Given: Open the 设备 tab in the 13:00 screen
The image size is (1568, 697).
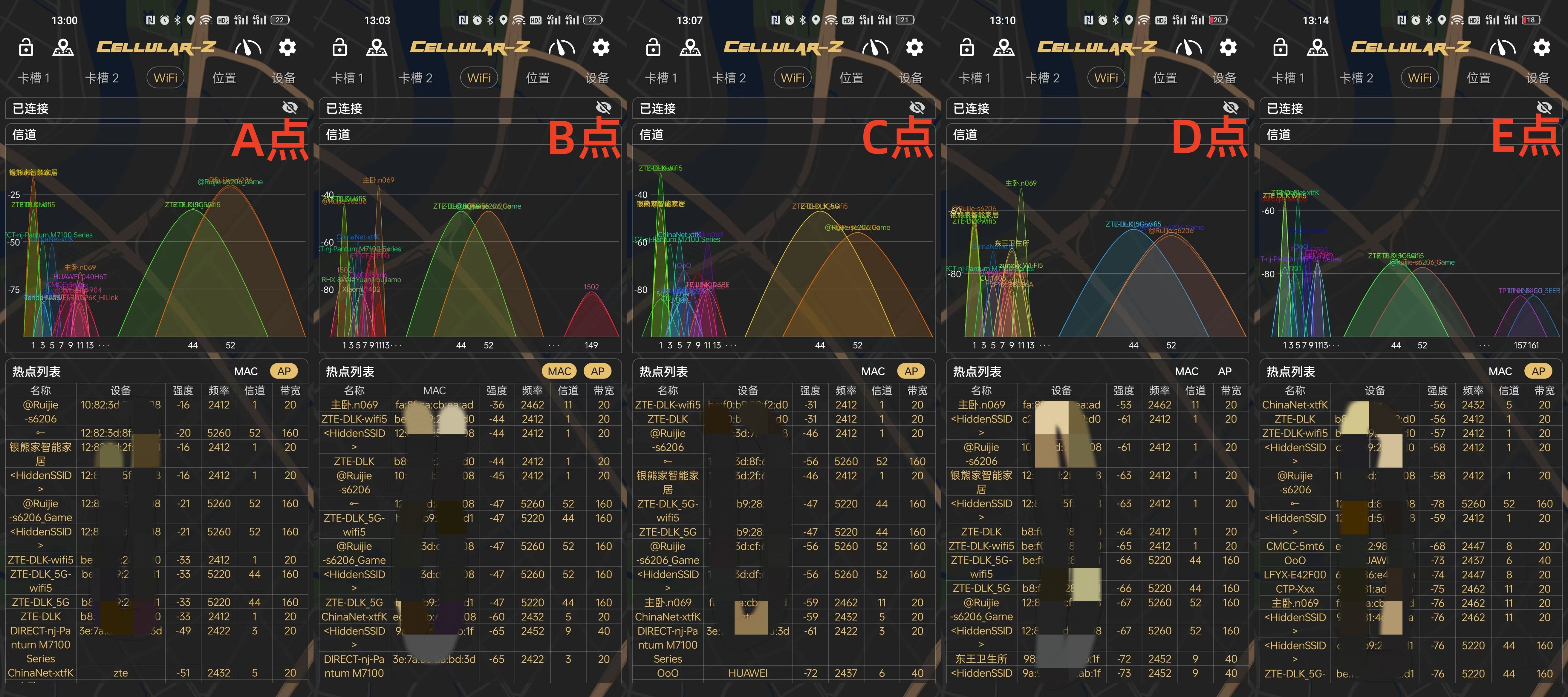Looking at the screenshot, I should coord(283,78).
